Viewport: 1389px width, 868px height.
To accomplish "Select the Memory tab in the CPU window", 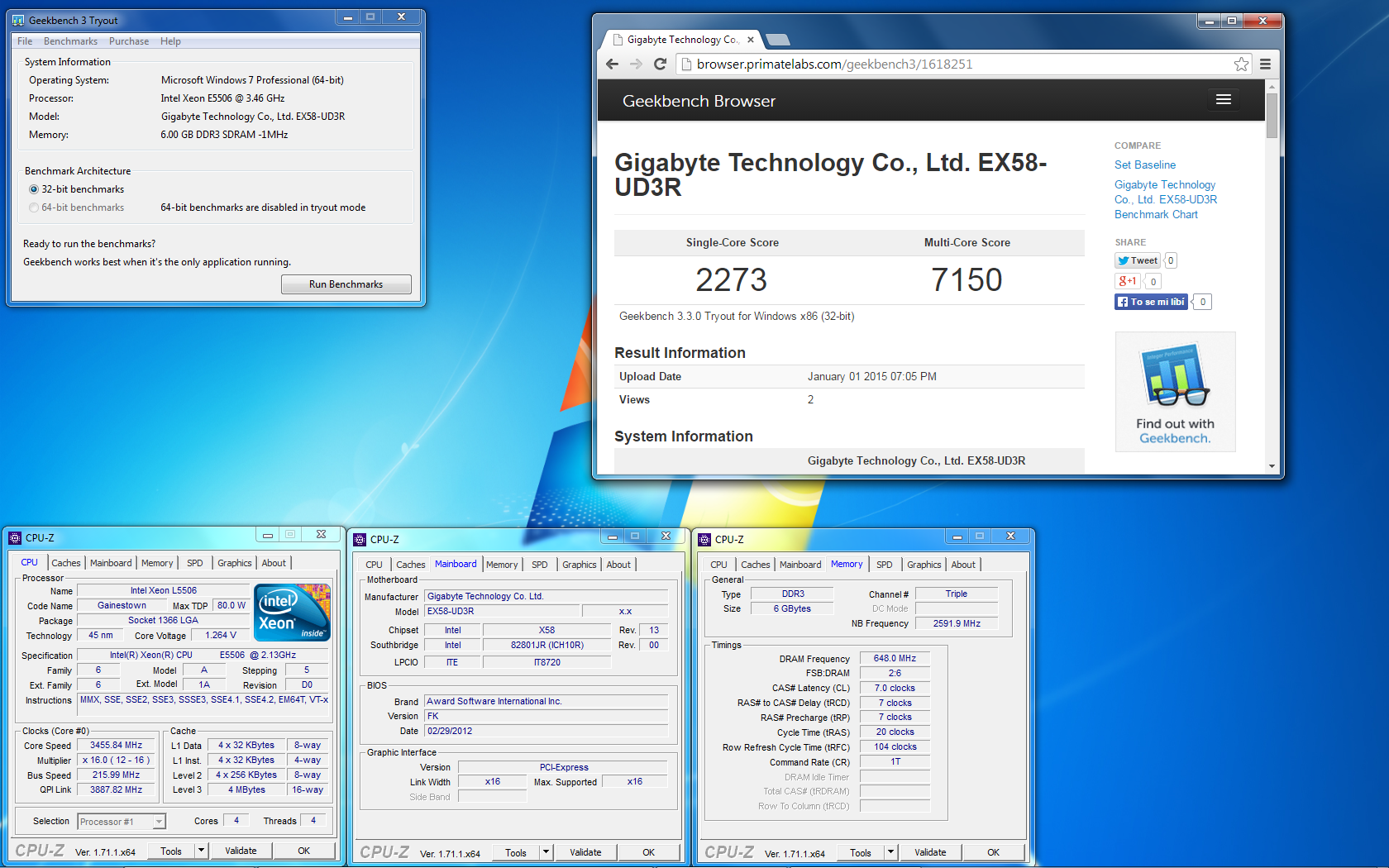I will point(157,563).
